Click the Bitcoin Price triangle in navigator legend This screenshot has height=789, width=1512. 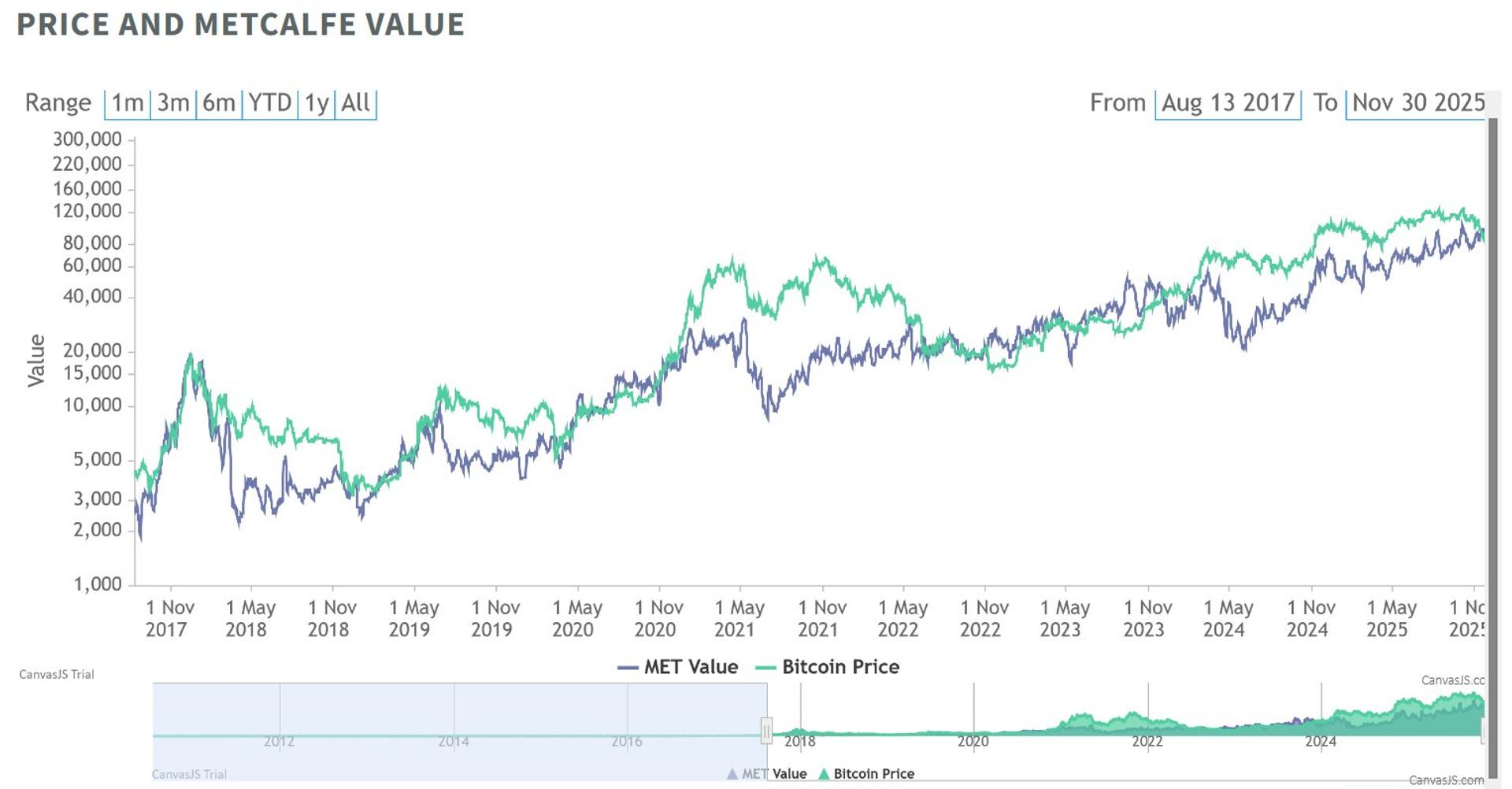click(824, 774)
